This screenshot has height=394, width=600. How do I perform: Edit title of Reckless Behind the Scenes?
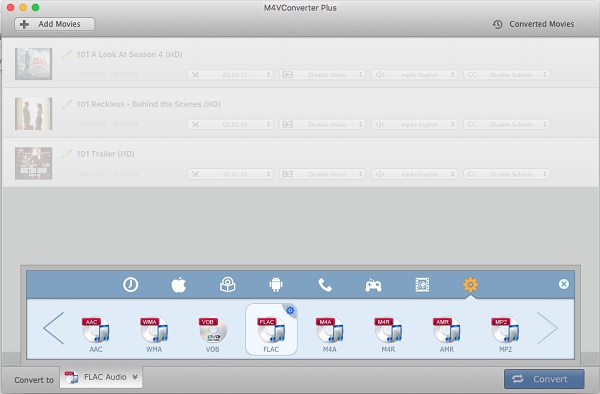(x=67, y=104)
